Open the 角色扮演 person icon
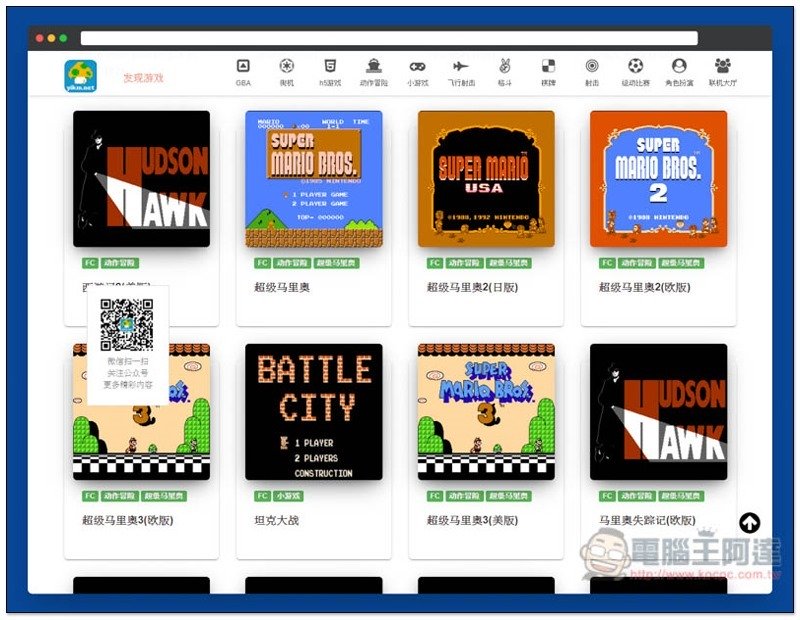 click(x=679, y=66)
